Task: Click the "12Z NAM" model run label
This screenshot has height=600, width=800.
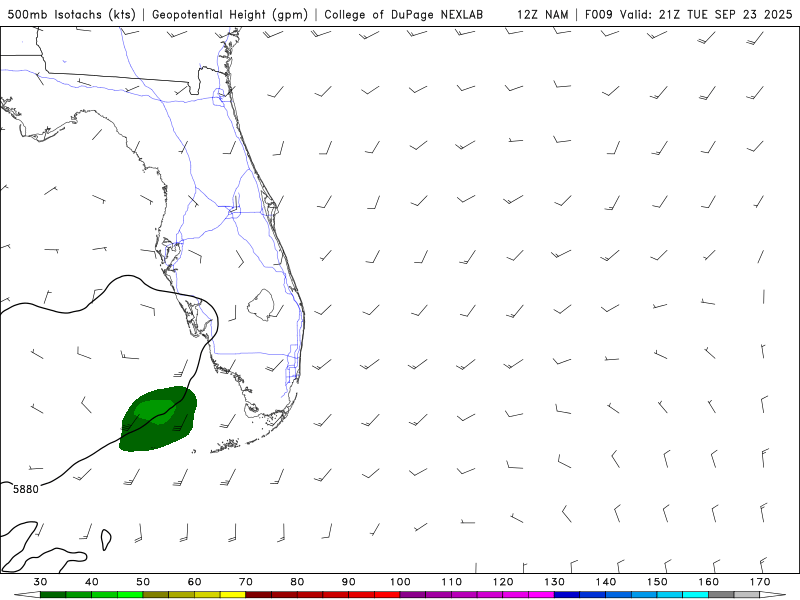Action: tap(543, 14)
